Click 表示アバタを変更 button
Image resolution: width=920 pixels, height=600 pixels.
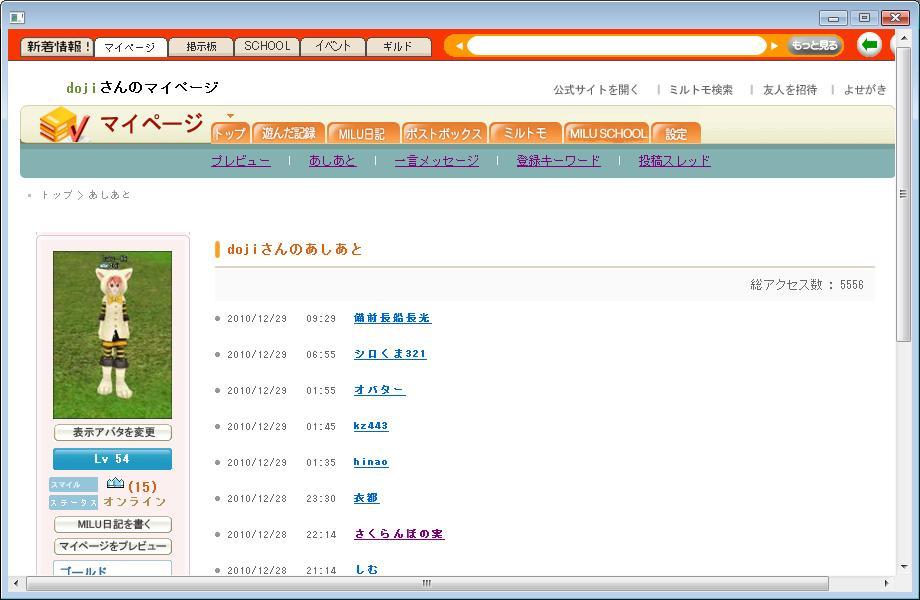coord(112,432)
